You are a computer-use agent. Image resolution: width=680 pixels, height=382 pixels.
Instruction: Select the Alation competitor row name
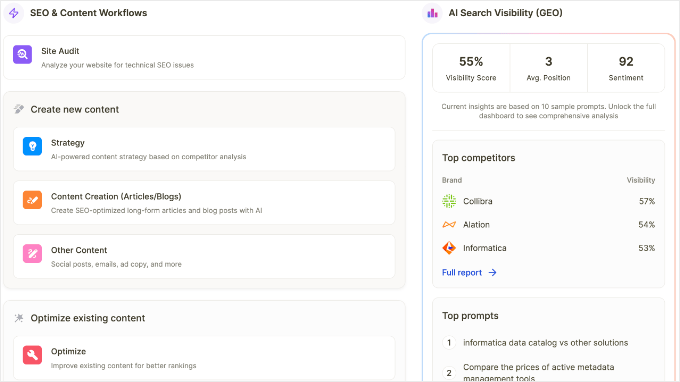[476, 225]
